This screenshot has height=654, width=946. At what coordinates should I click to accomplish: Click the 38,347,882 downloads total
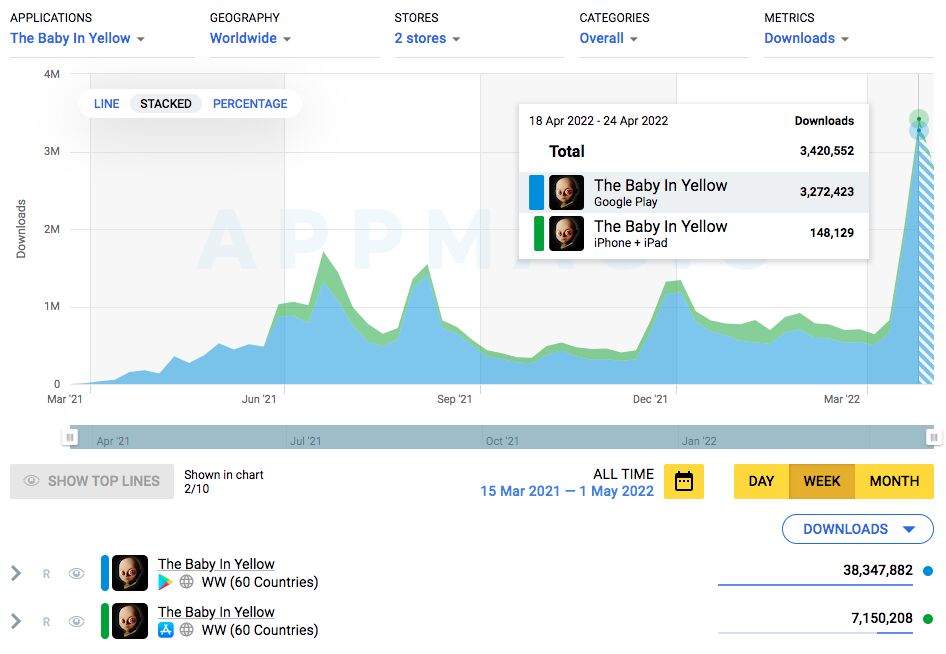pyautogui.click(x=878, y=570)
